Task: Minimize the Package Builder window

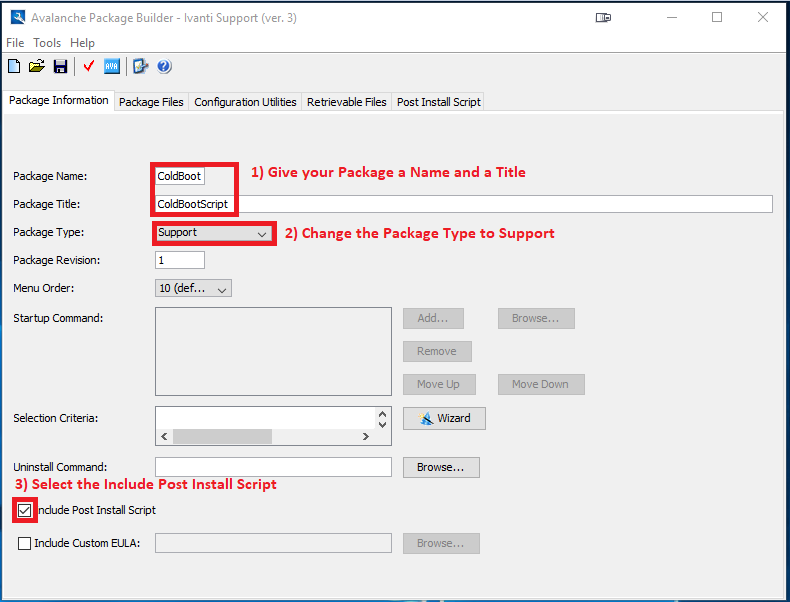Action: pyautogui.click(x=672, y=18)
